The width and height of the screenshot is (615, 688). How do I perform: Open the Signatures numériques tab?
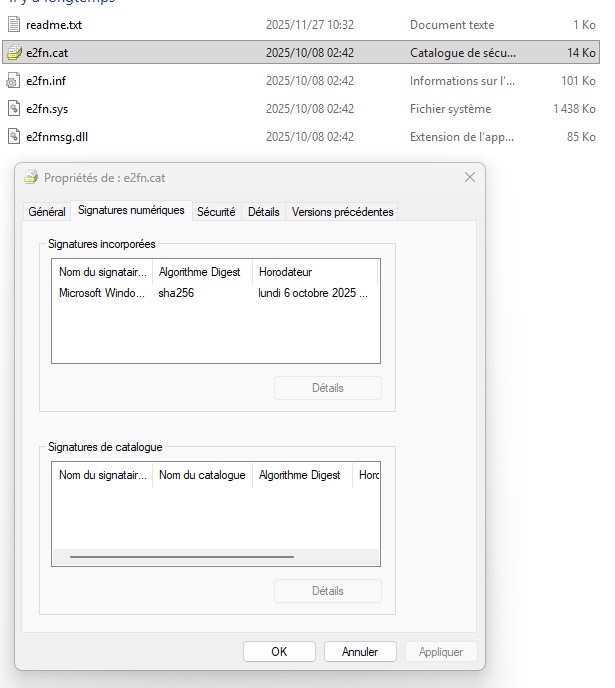tap(131, 211)
